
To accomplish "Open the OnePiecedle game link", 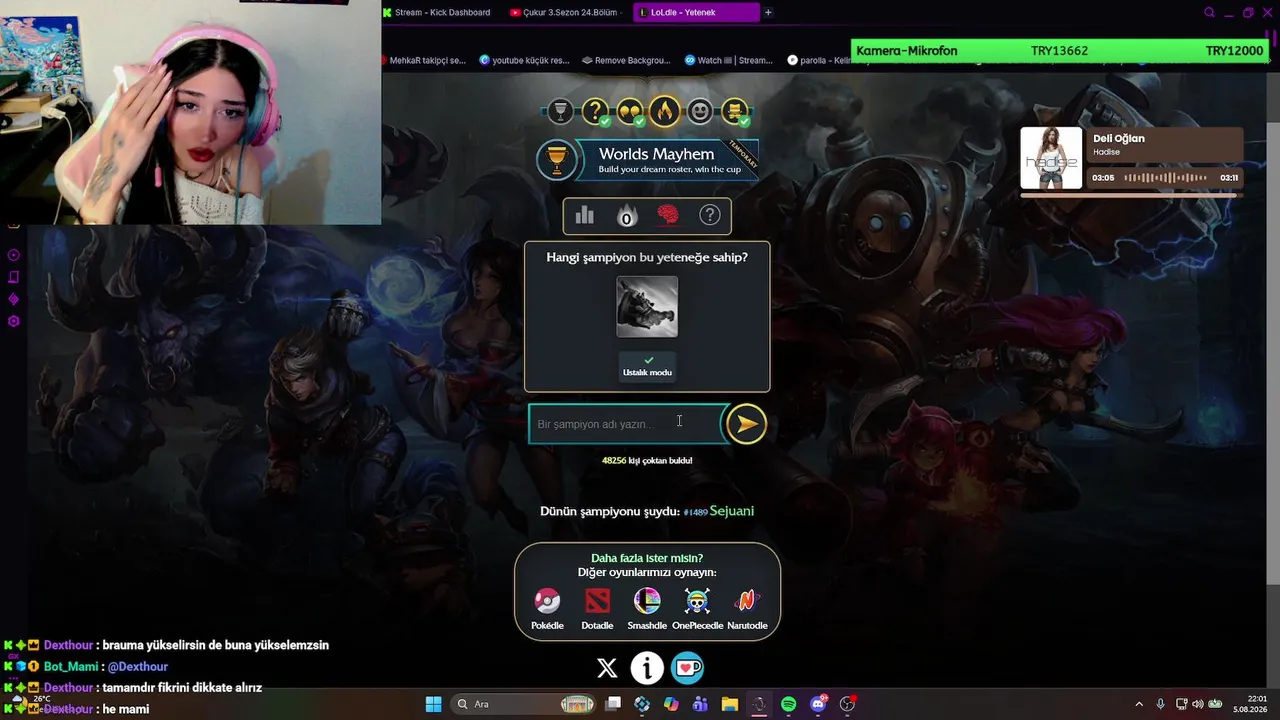I will 697,608.
